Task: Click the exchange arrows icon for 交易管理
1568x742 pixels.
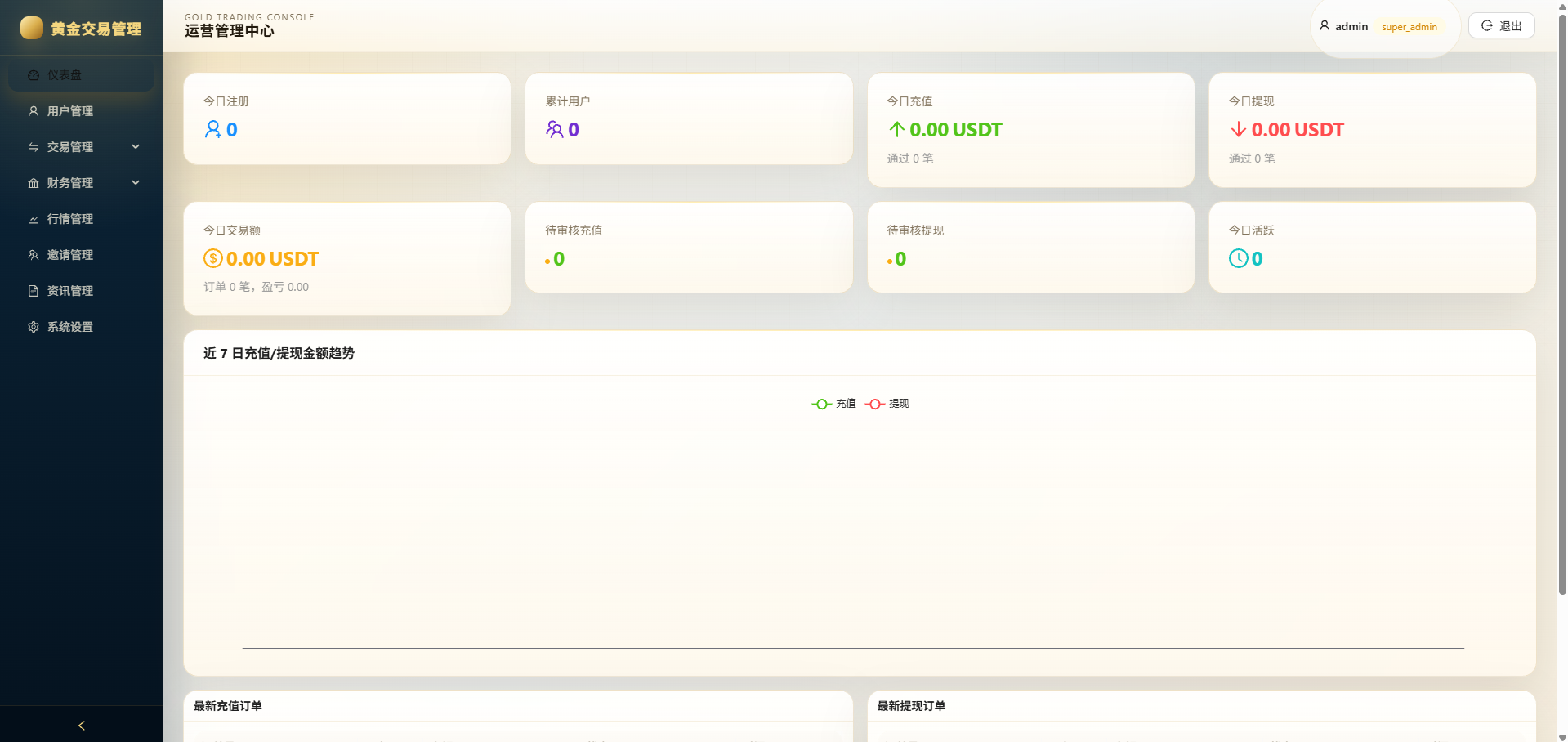Action: pos(34,147)
